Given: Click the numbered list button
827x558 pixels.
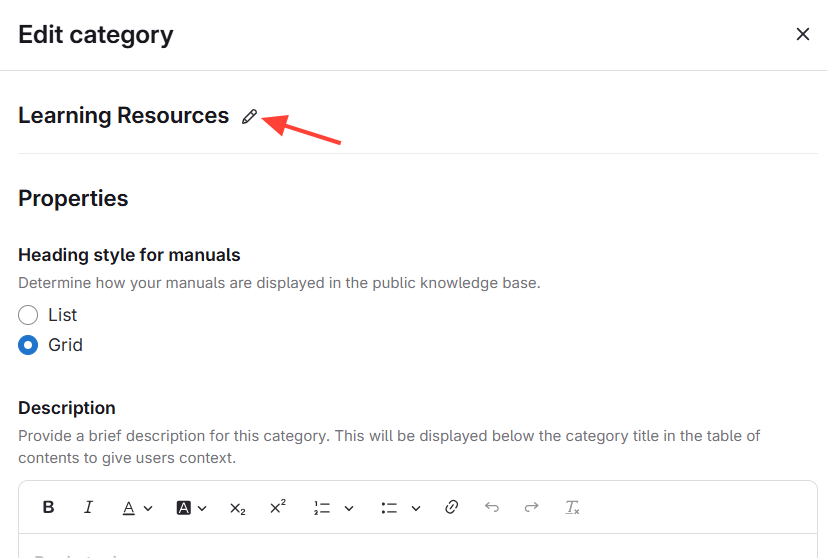Looking at the screenshot, I should pyautogui.click(x=322, y=508).
